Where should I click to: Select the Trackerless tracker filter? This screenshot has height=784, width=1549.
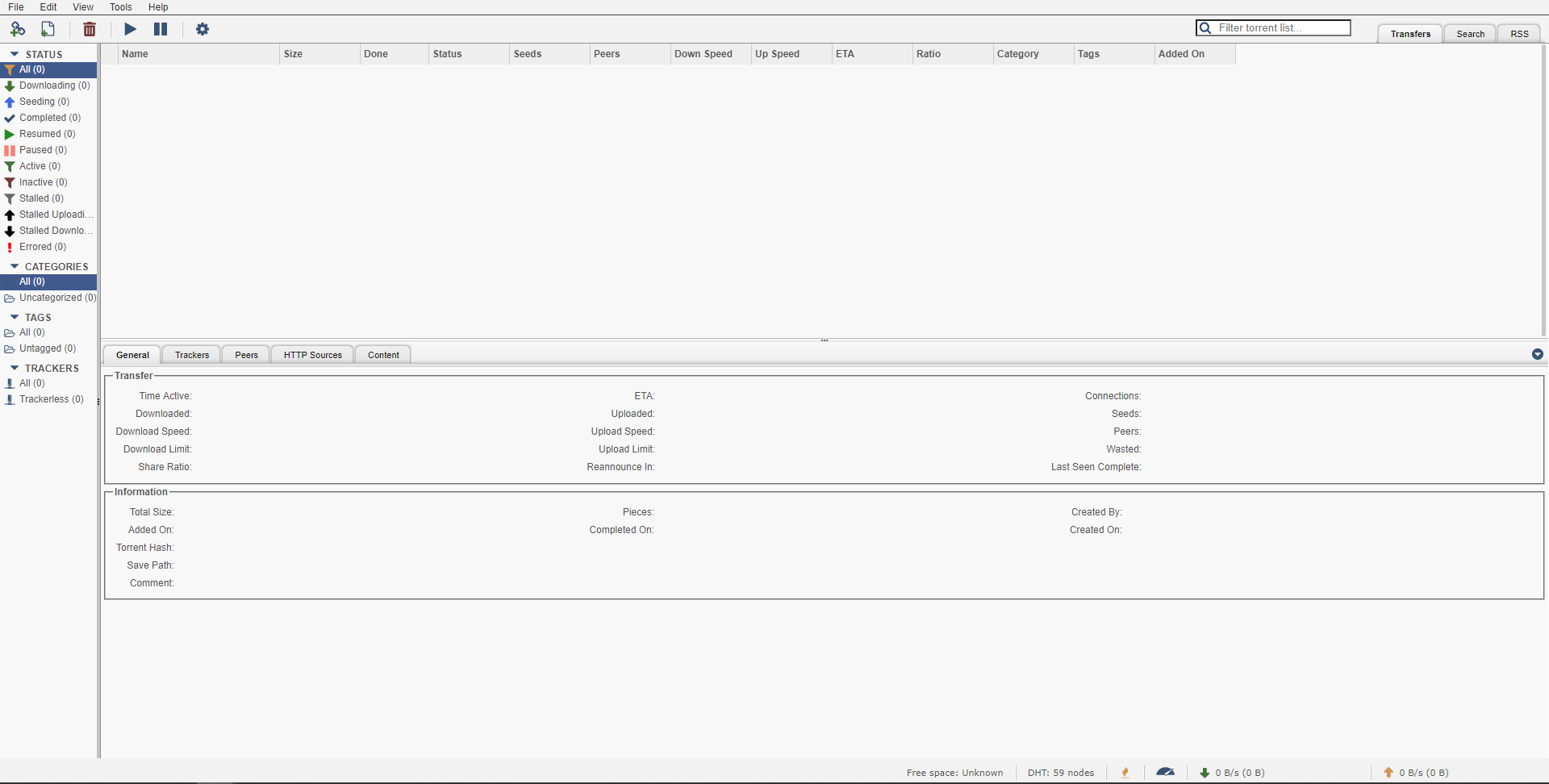pos(48,399)
